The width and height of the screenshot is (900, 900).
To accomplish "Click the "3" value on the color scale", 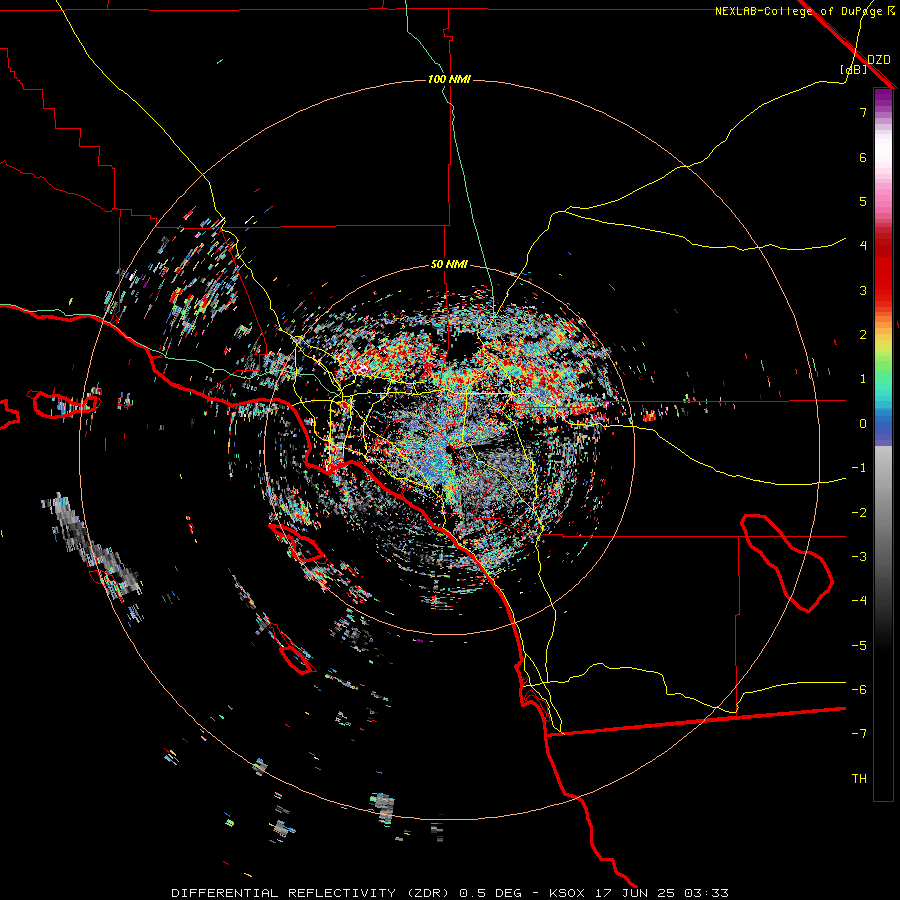I will [863, 290].
